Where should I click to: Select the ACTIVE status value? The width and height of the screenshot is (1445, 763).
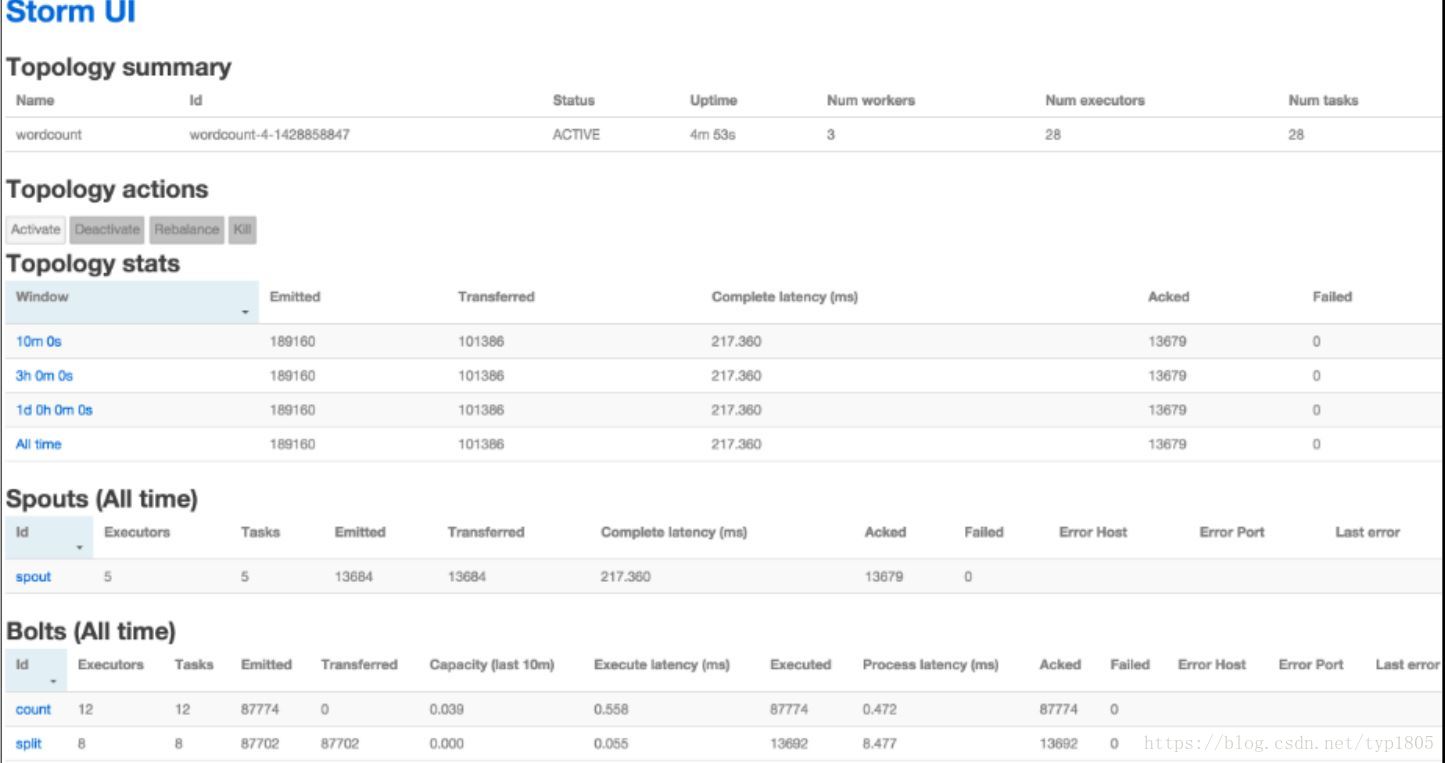(x=576, y=135)
